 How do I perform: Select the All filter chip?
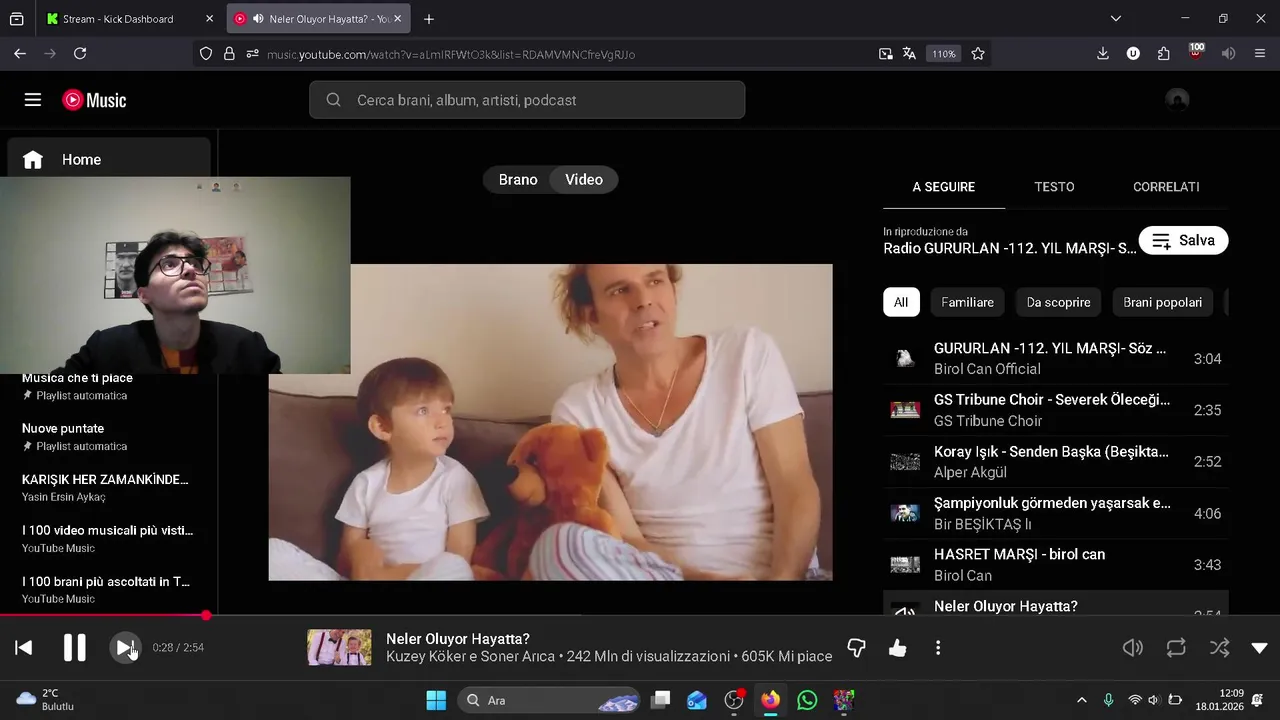901,302
